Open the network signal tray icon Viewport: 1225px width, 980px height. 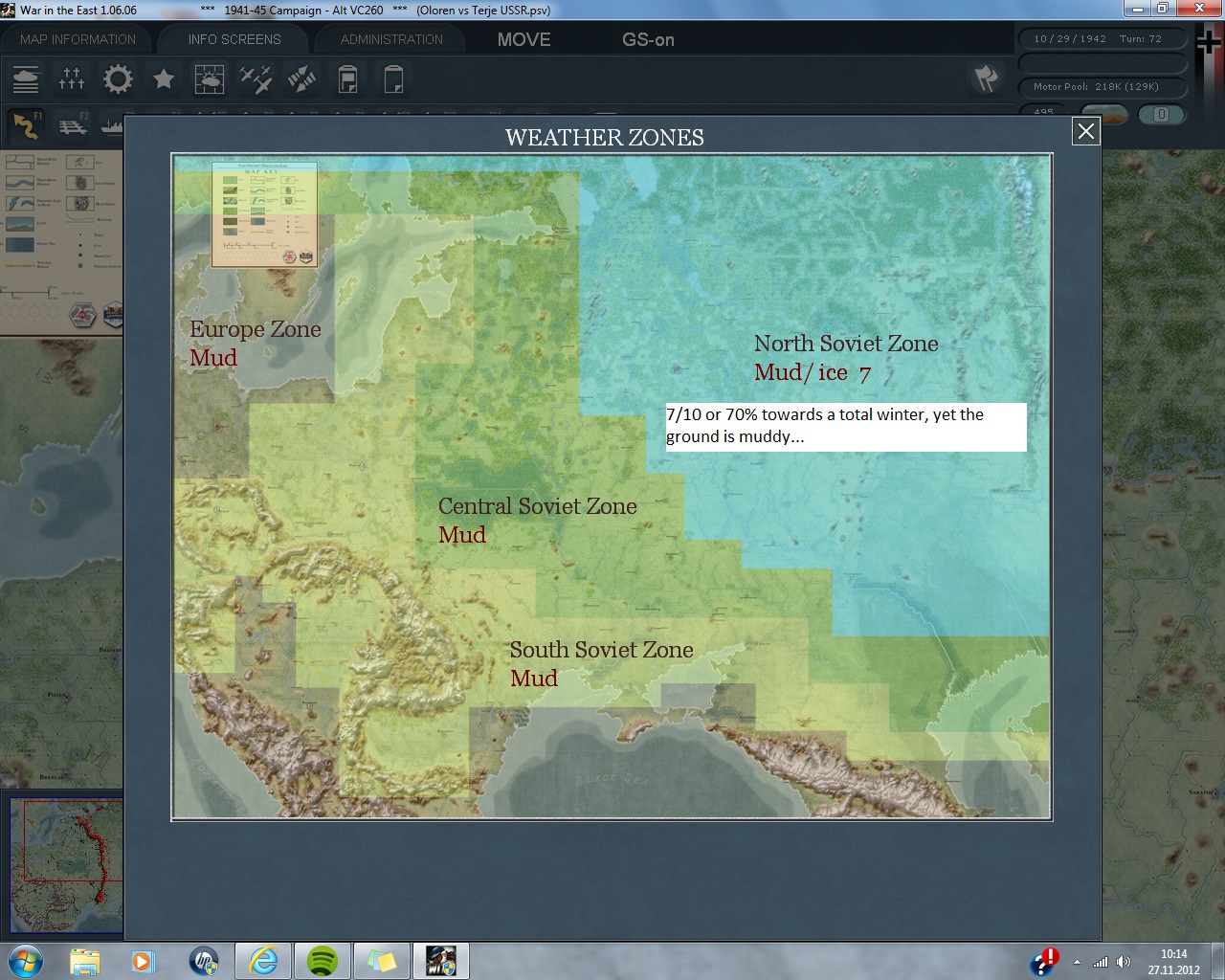point(1101,962)
